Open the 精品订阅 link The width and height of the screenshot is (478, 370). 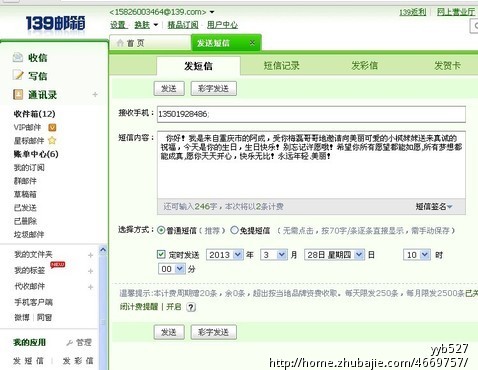(183, 25)
